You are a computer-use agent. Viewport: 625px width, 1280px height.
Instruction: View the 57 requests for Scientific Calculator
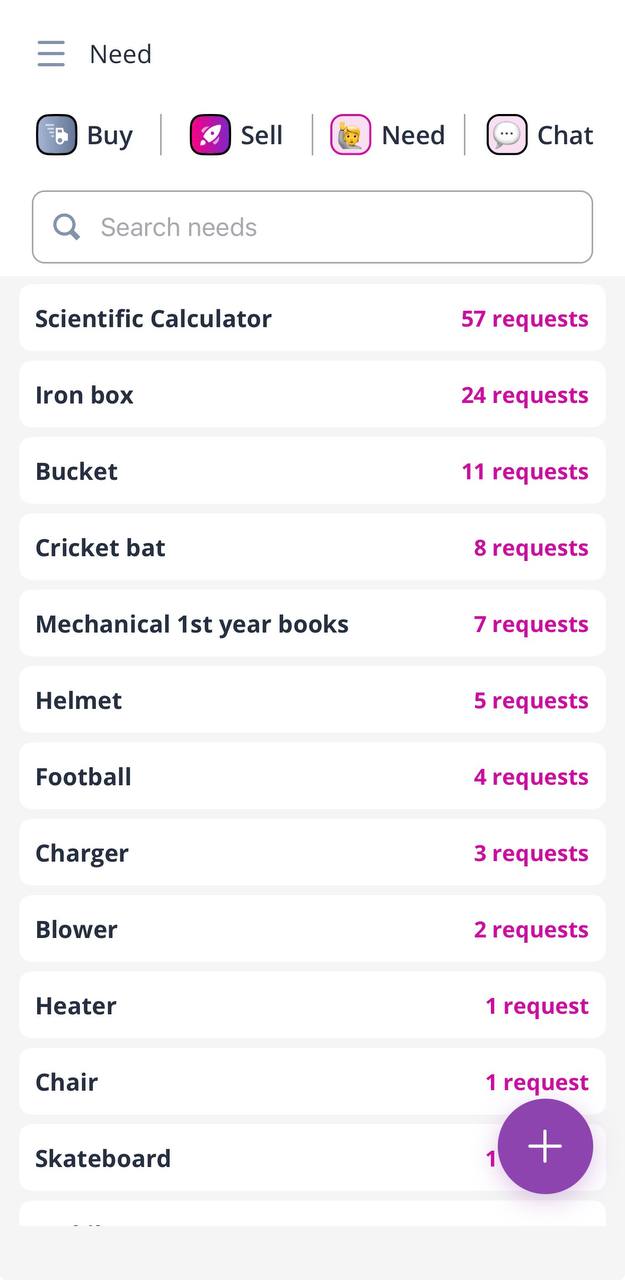pos(526,318)
